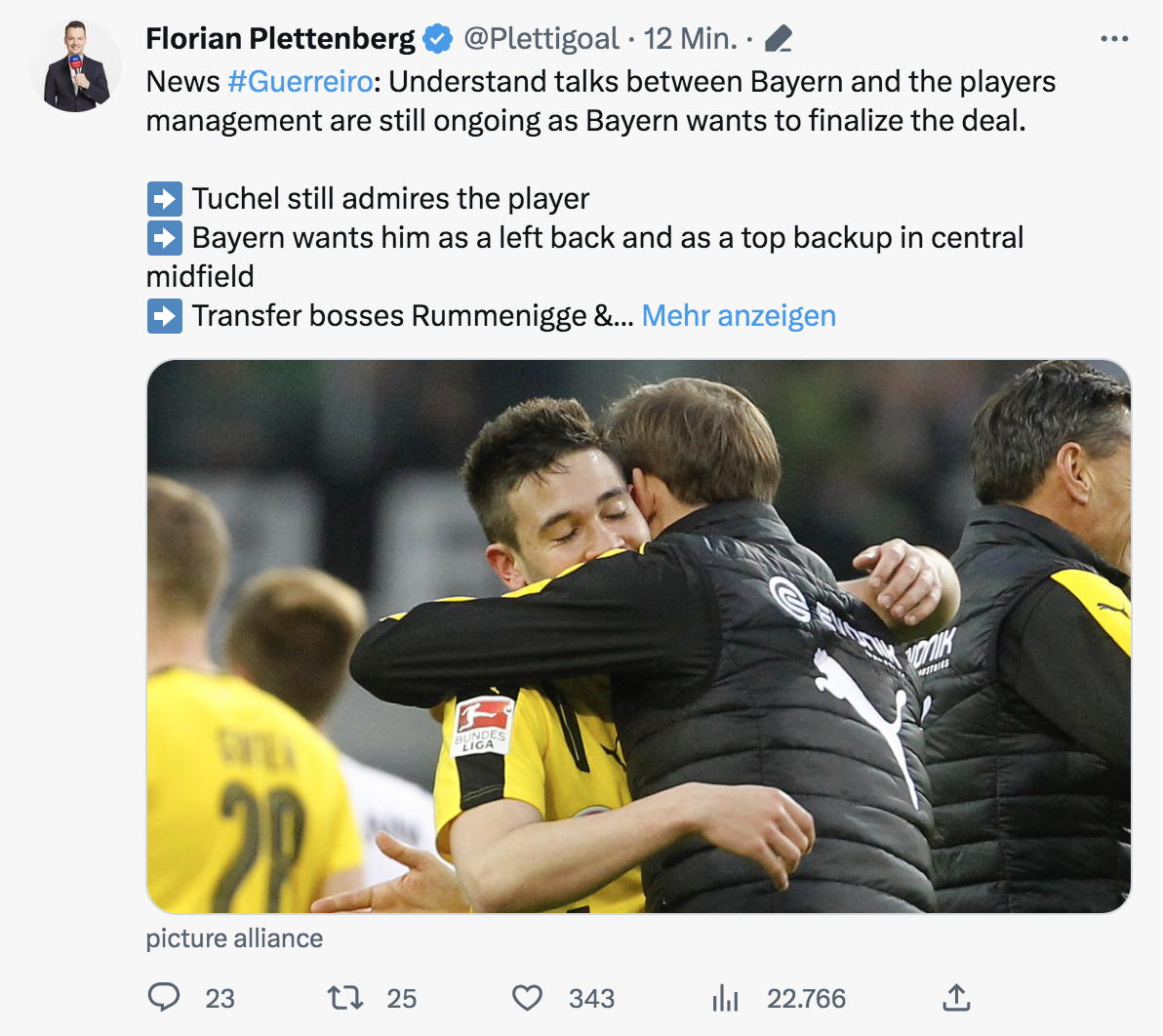Open the #Guerreiro hashtag
The height and width of the screenshot is (1036, 1163).
(300, 81)
